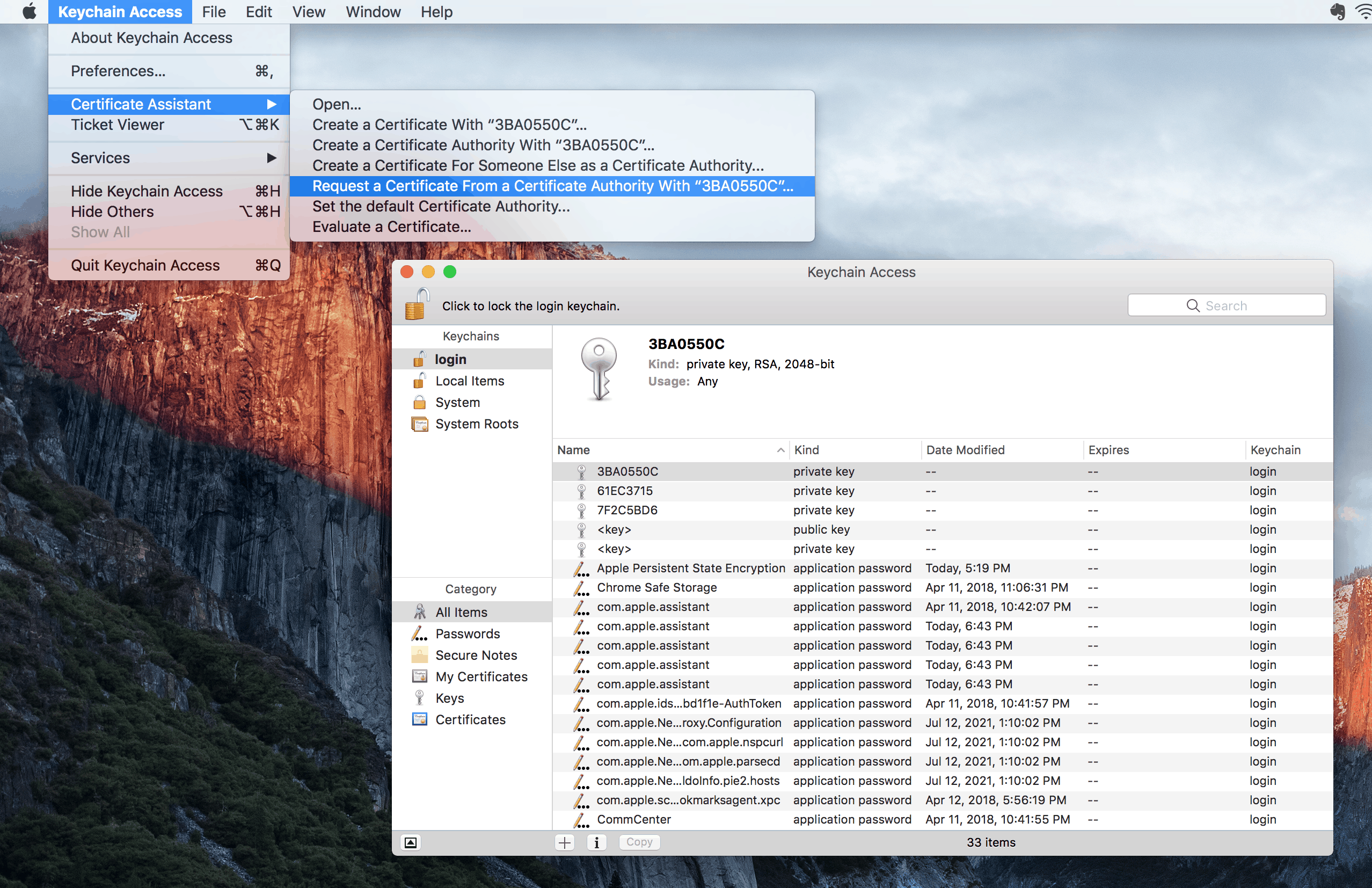The width and height of the screenshot is (1372, 888).
Task: Select com.apple.assistant row dated Apr 11, 2018
Action: coord(943,607)
